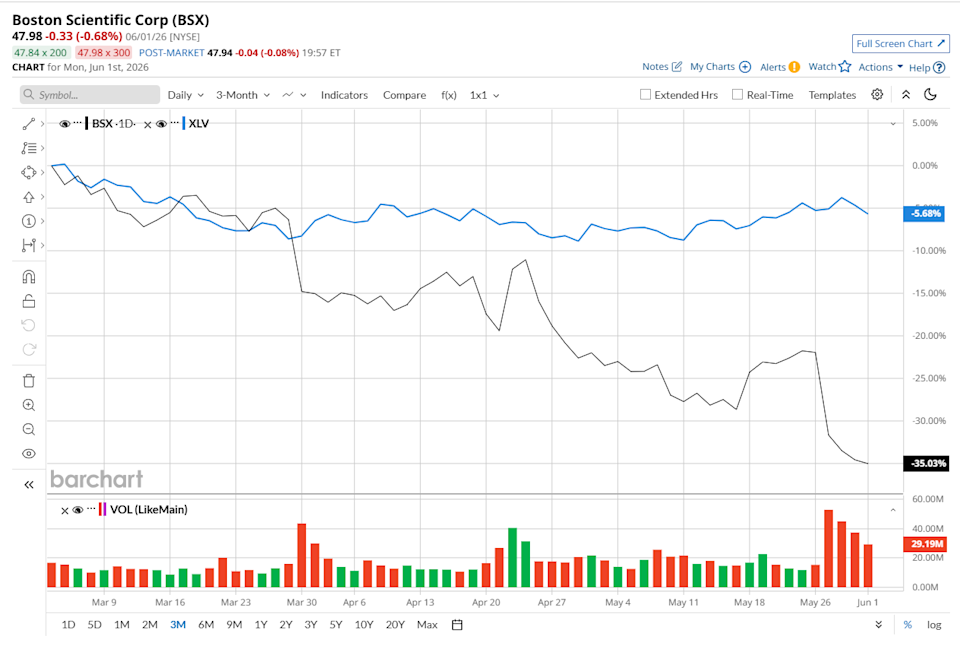Viewport: 960px width, 658px height.
Task: Click the Symbol search field
Action: 90,95
